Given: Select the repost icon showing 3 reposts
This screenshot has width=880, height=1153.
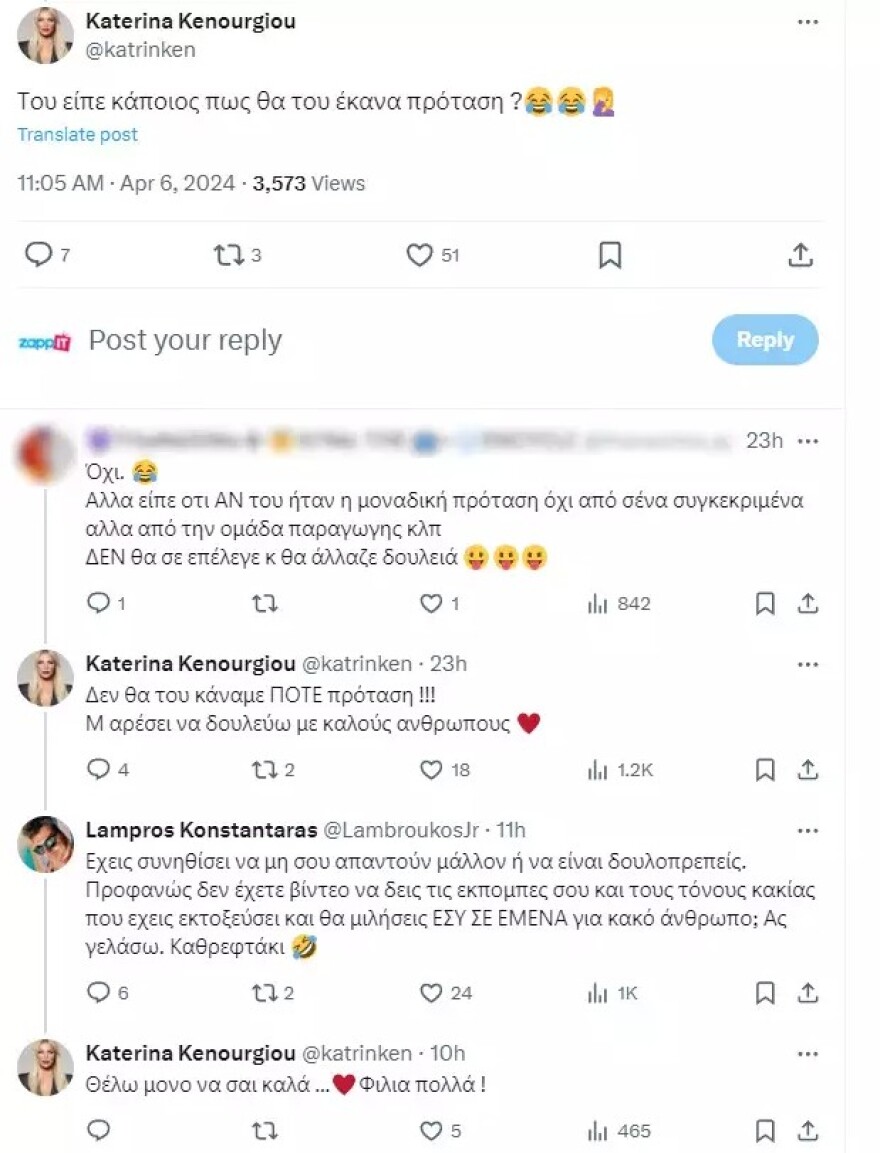Looking at the screenshot, I should 231,255.
